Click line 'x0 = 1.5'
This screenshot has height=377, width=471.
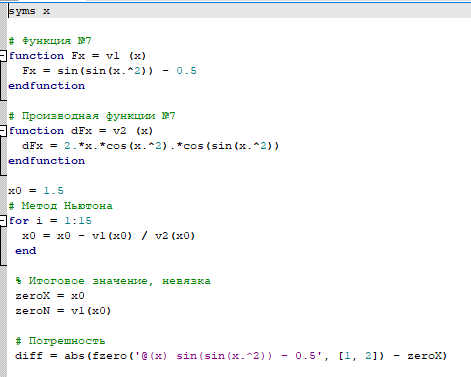click(36, 191)
